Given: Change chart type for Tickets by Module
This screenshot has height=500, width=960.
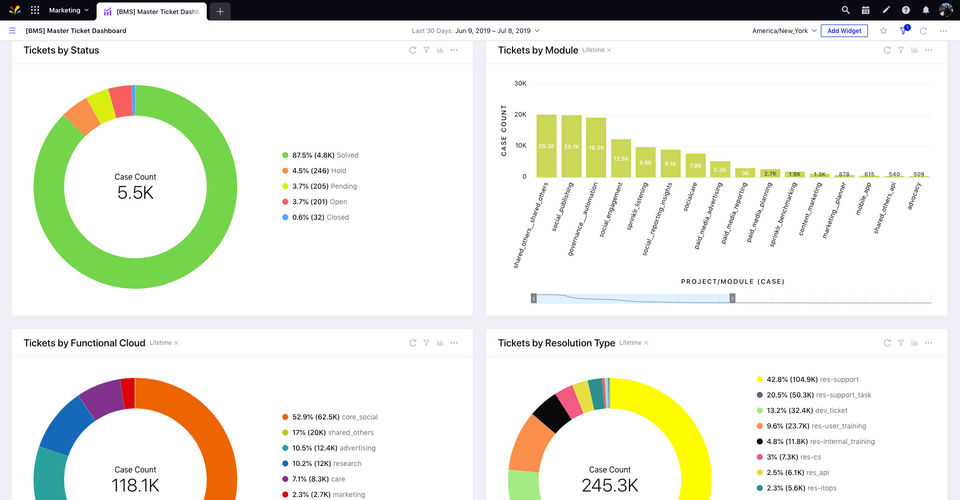Looking at the screenshot, I should tap(914, 50).
